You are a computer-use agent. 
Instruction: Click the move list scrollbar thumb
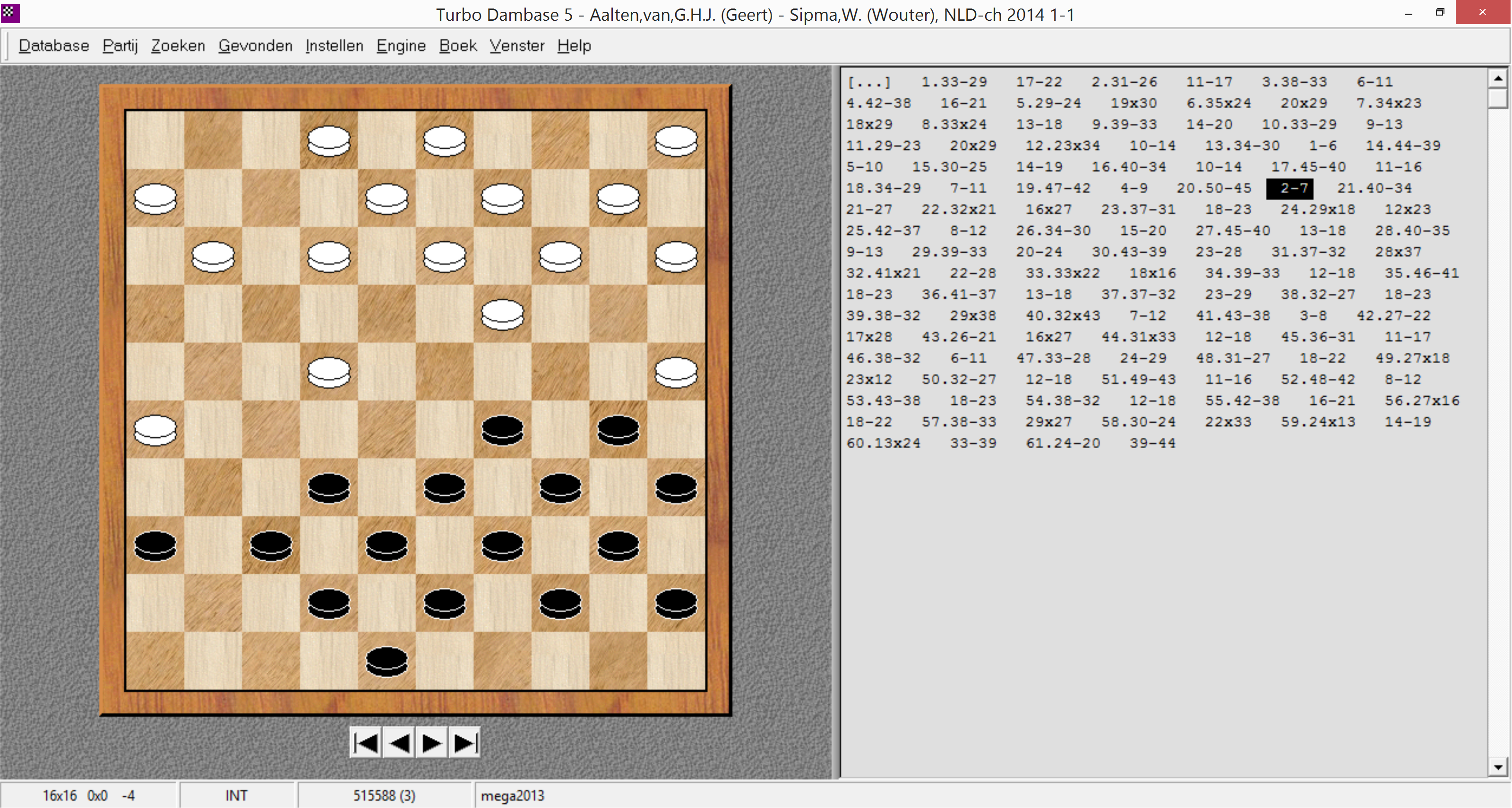point(1497,98)
